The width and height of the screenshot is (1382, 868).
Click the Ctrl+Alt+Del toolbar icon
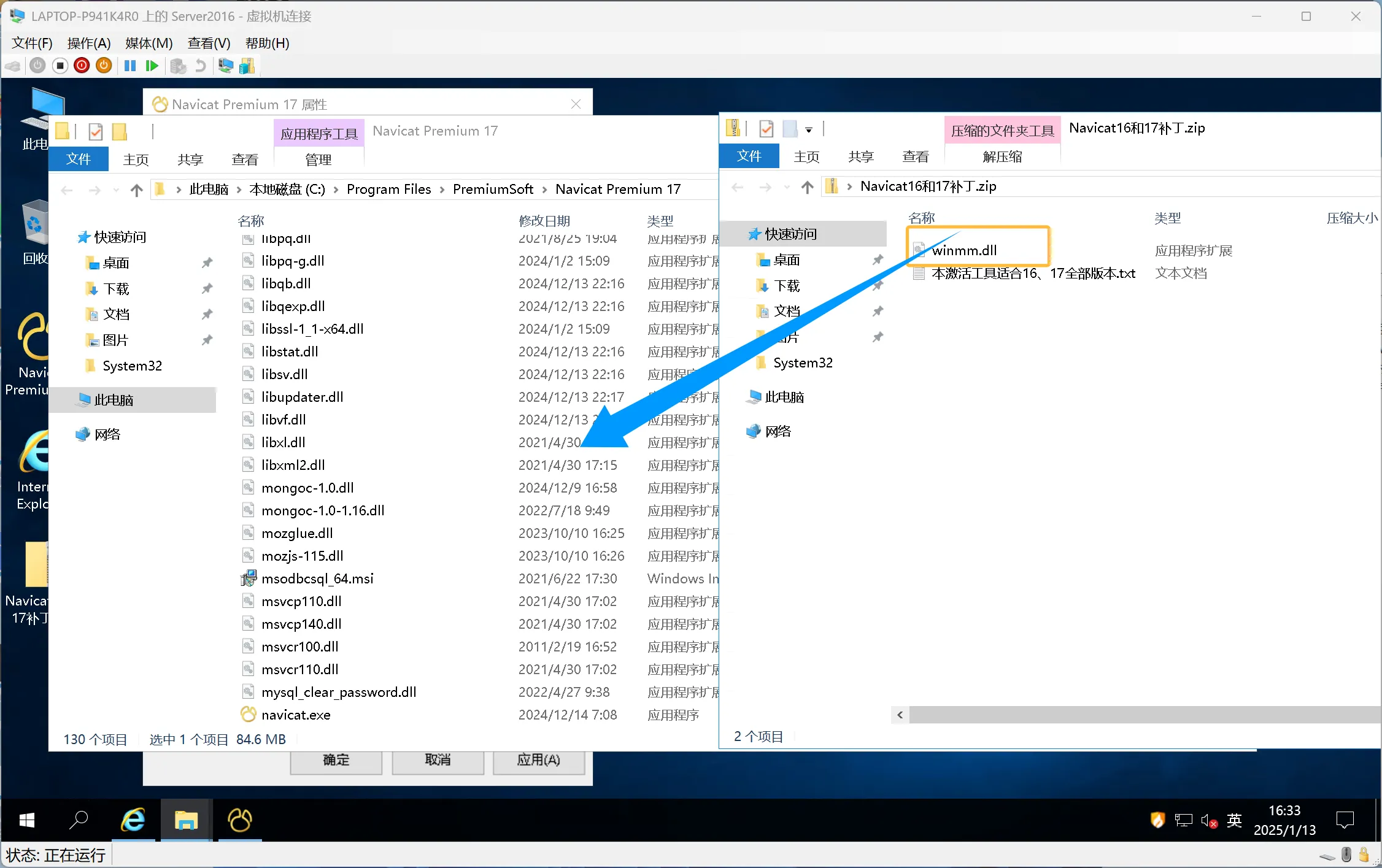tap(13, 66)
